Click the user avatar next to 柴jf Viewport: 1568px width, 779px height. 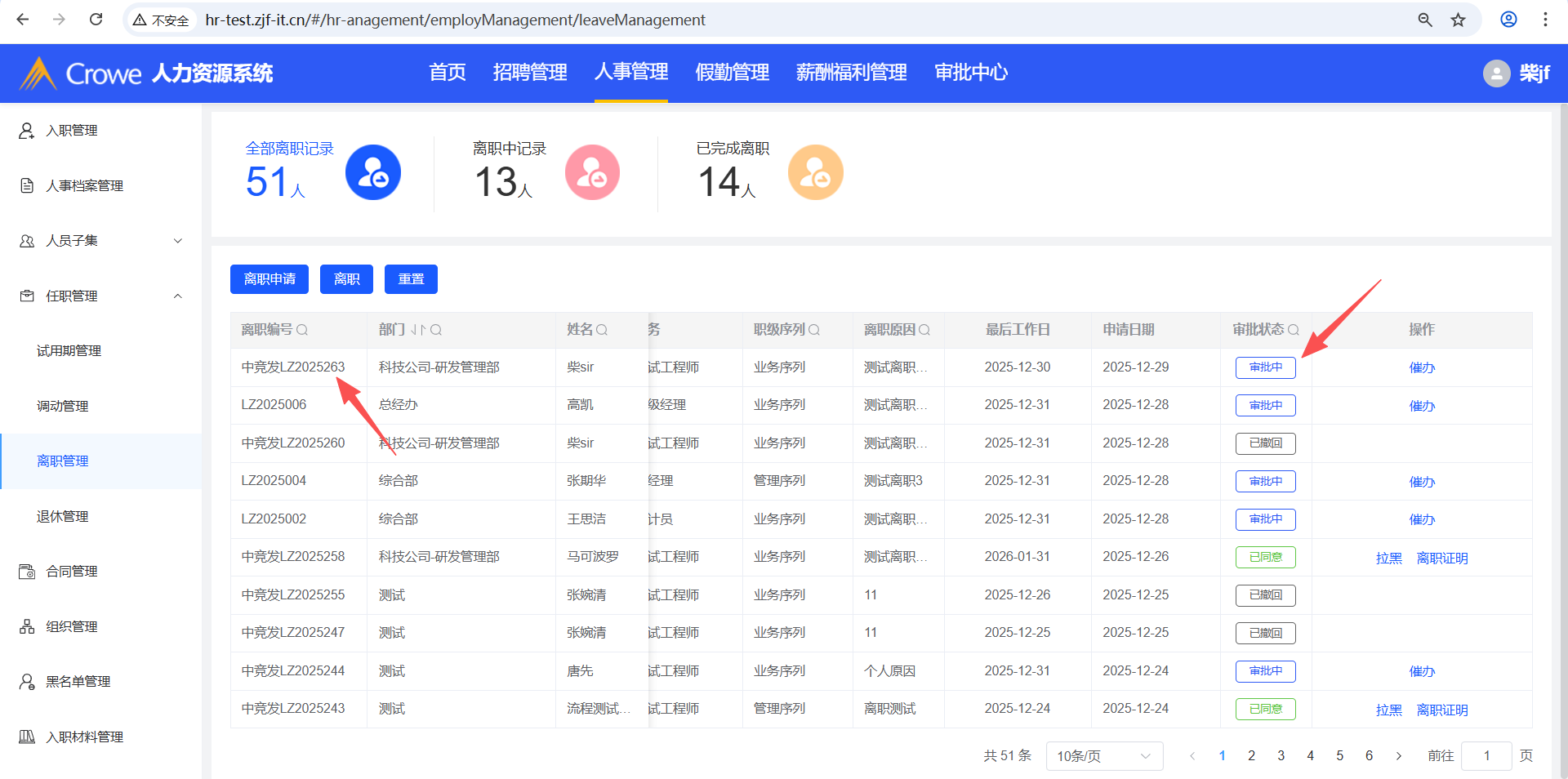(x=1496, y=73)
